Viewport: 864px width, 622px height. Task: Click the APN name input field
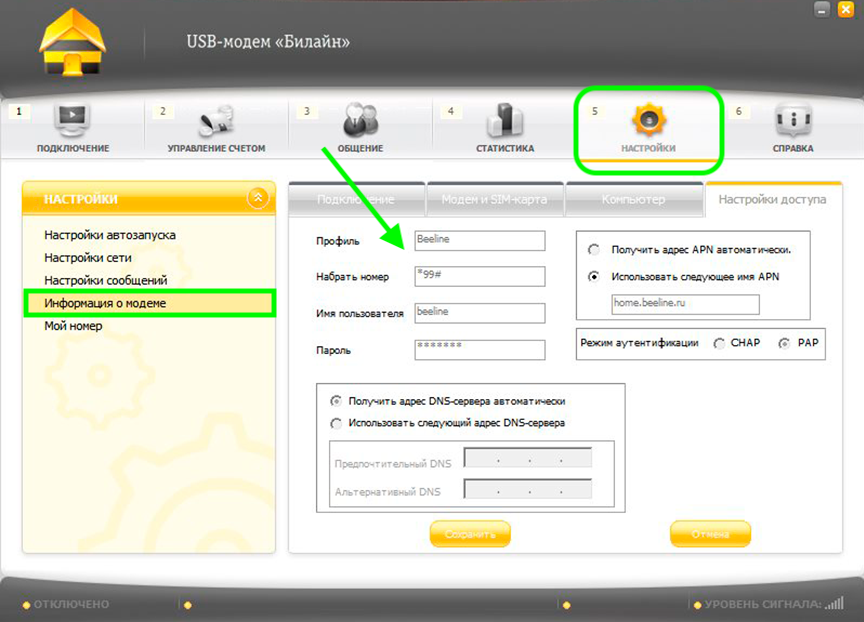(x=685, y=304)
